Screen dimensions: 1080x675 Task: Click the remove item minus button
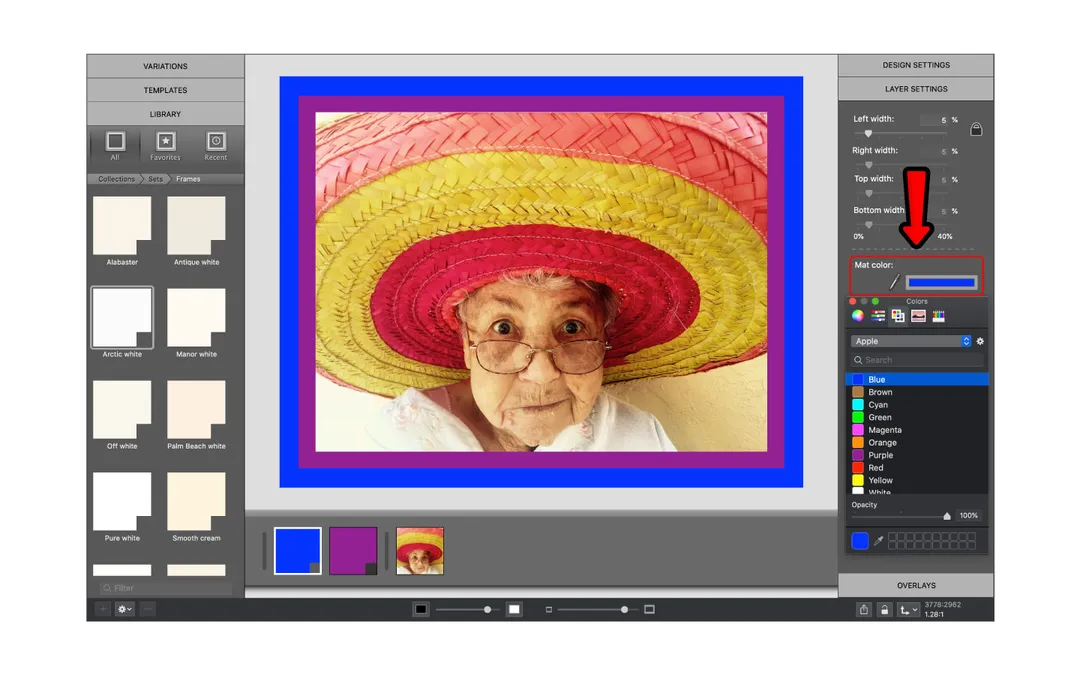point(147,609)
